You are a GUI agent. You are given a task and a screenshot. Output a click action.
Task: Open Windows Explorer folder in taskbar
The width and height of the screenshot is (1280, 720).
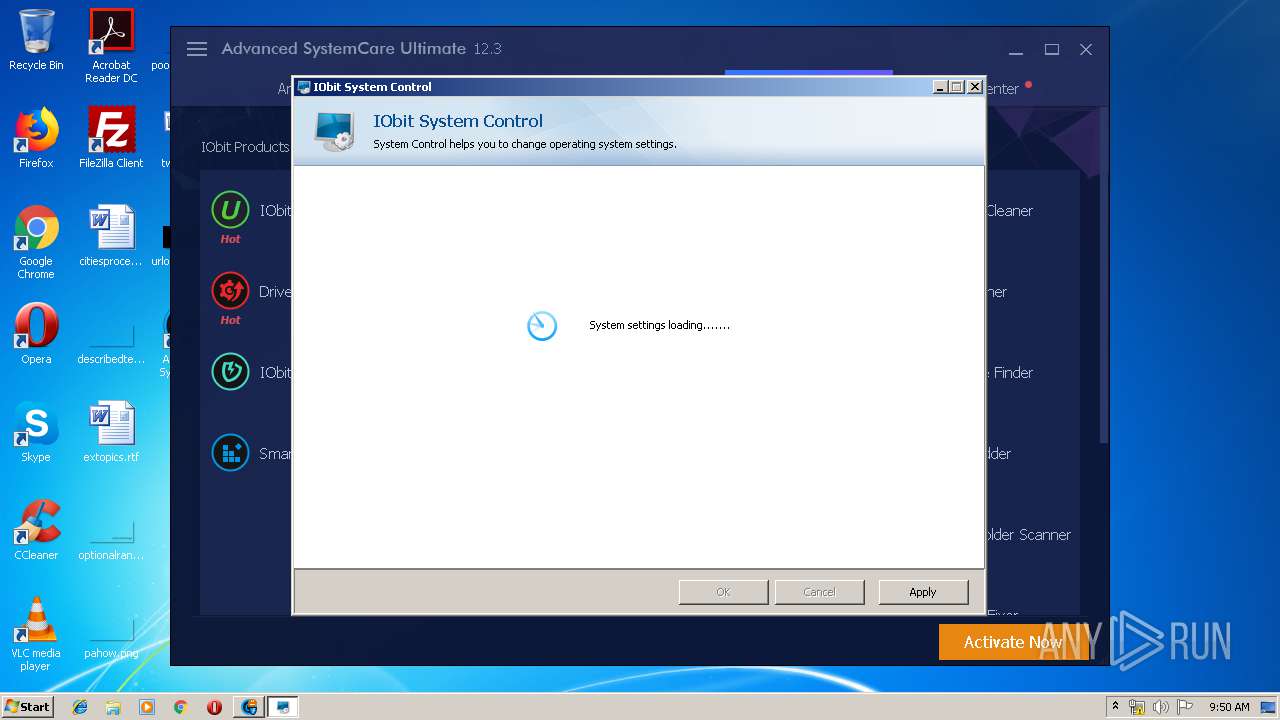(x=113, y=707)
